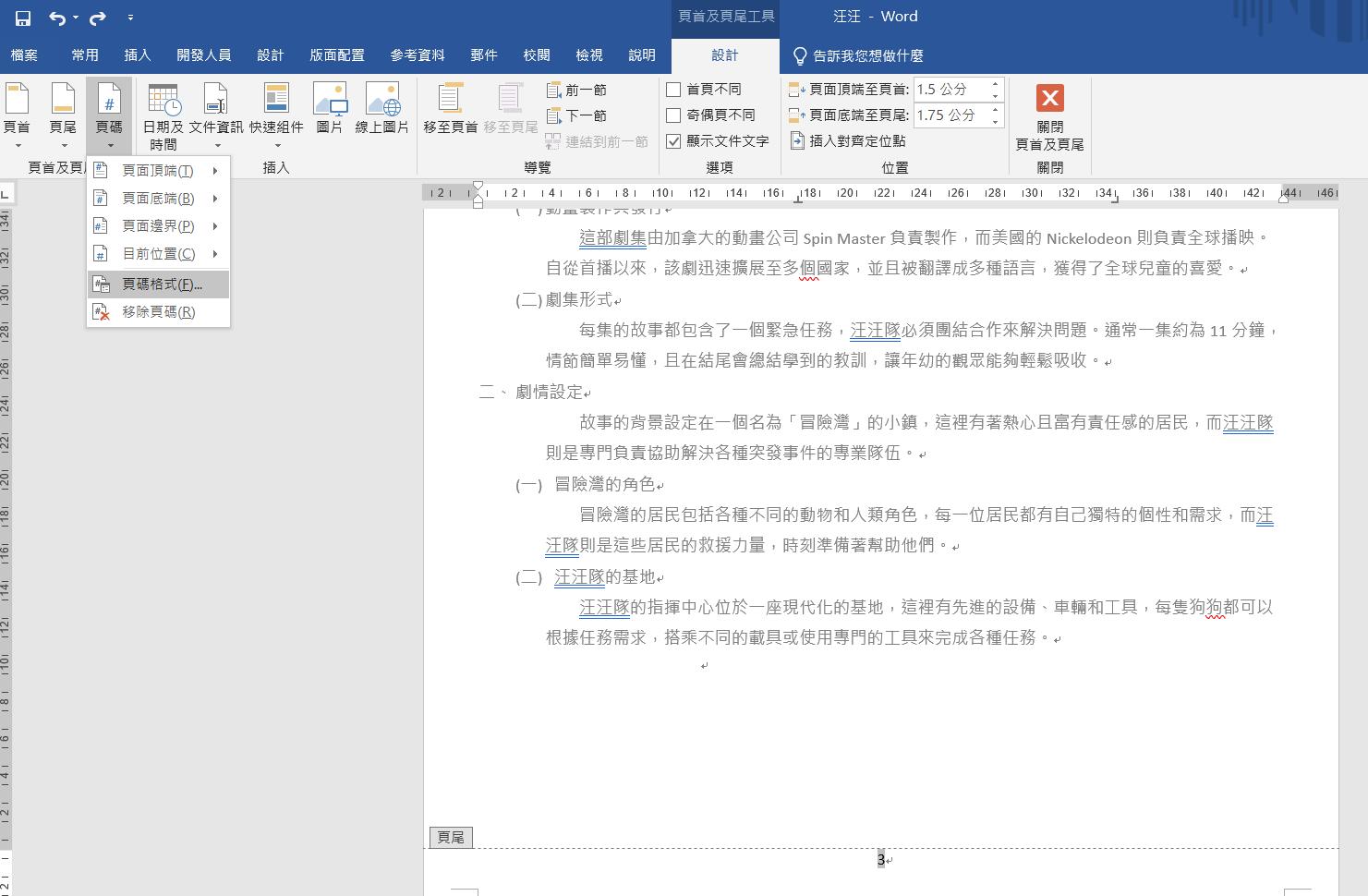Uncheck 顯示文件文字 checkbox

click(673, 141)
